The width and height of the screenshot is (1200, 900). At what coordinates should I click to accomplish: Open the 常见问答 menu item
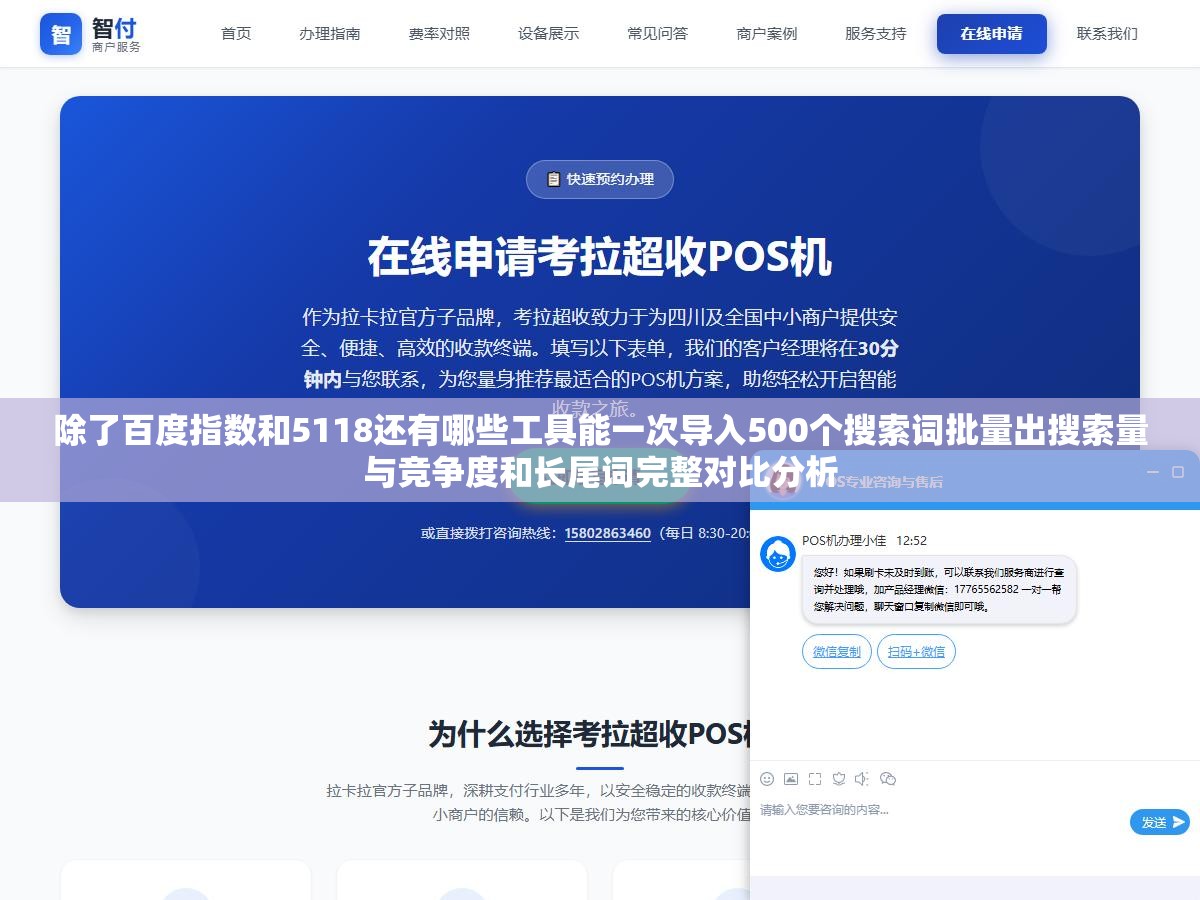[x=658, y=34]
